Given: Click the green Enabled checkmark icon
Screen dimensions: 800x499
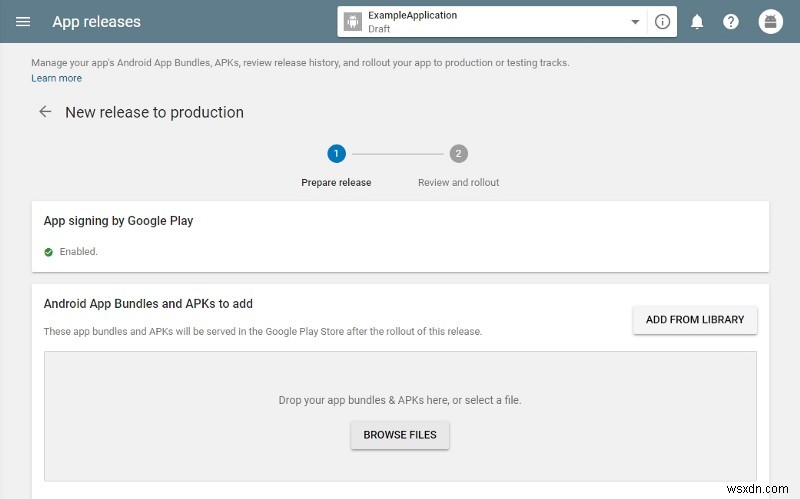Looking at the screenshot, I should tap(48, 252).
